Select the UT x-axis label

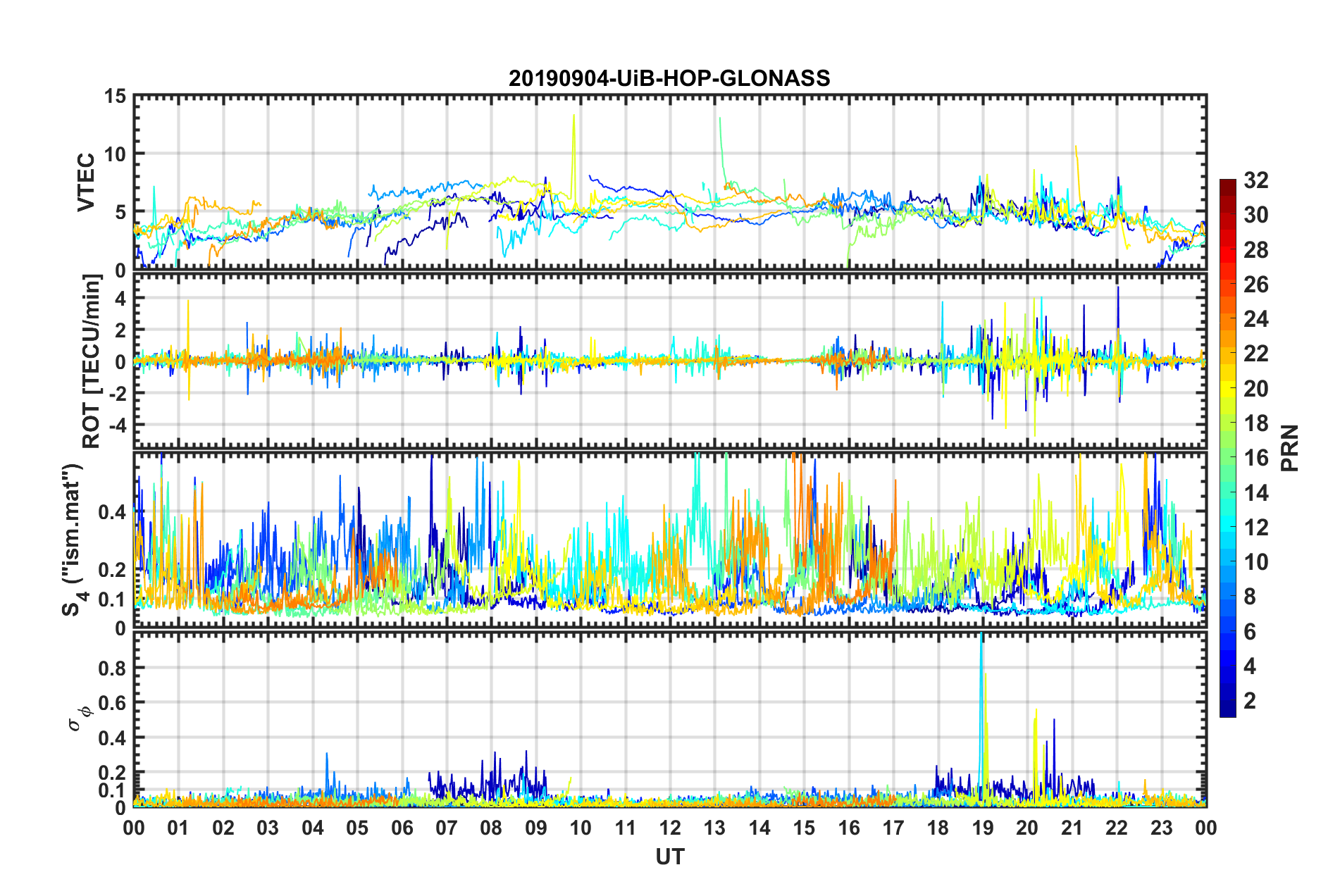670,857
